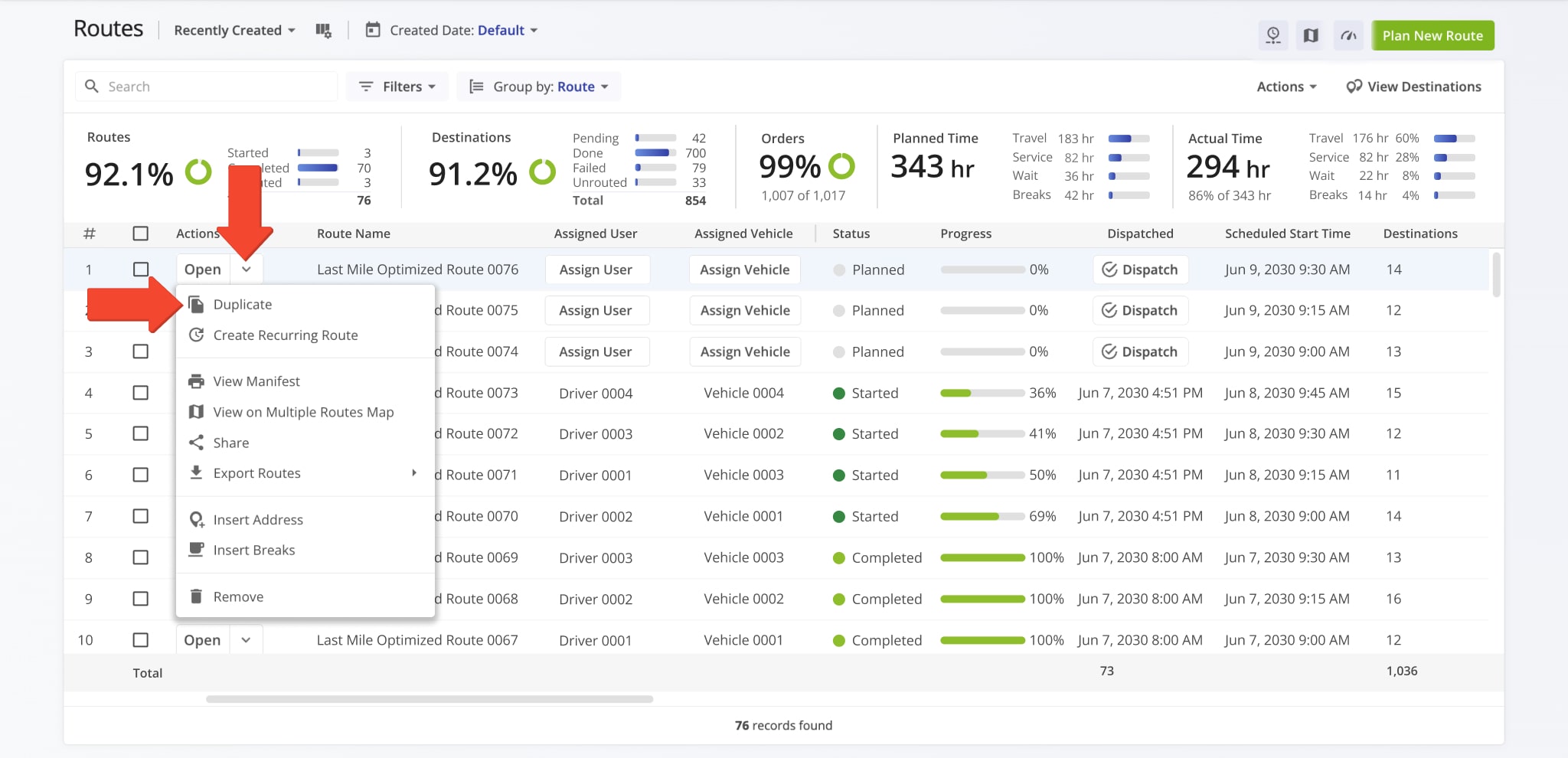This screenshot has width=1568, height=758.
Task: Click the map view icon in top toolbar
Action: 1311,36
